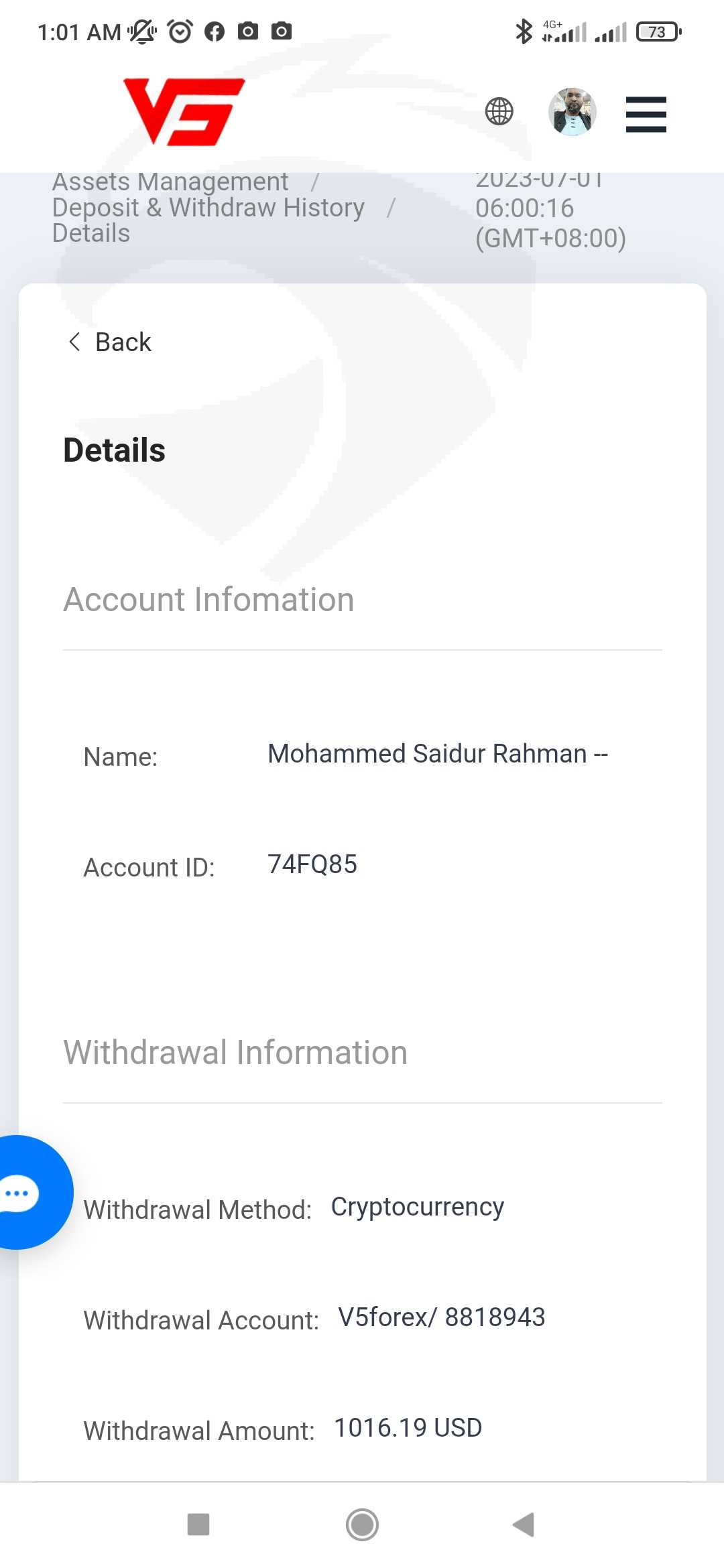
Task: Open the hamburger menu
Action: coord(646,114)
